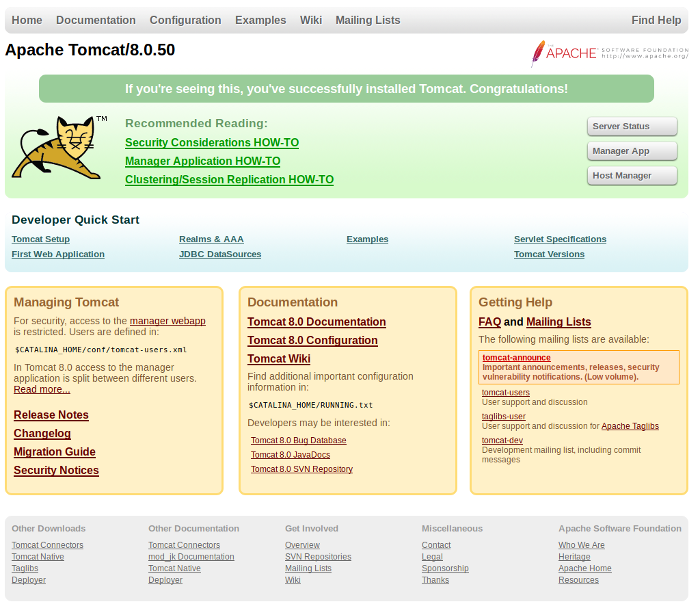This screenshot has height=604, width=700.
Task: Click Read more... in Managing Tomcat
Action: click(x=42, y=389)
